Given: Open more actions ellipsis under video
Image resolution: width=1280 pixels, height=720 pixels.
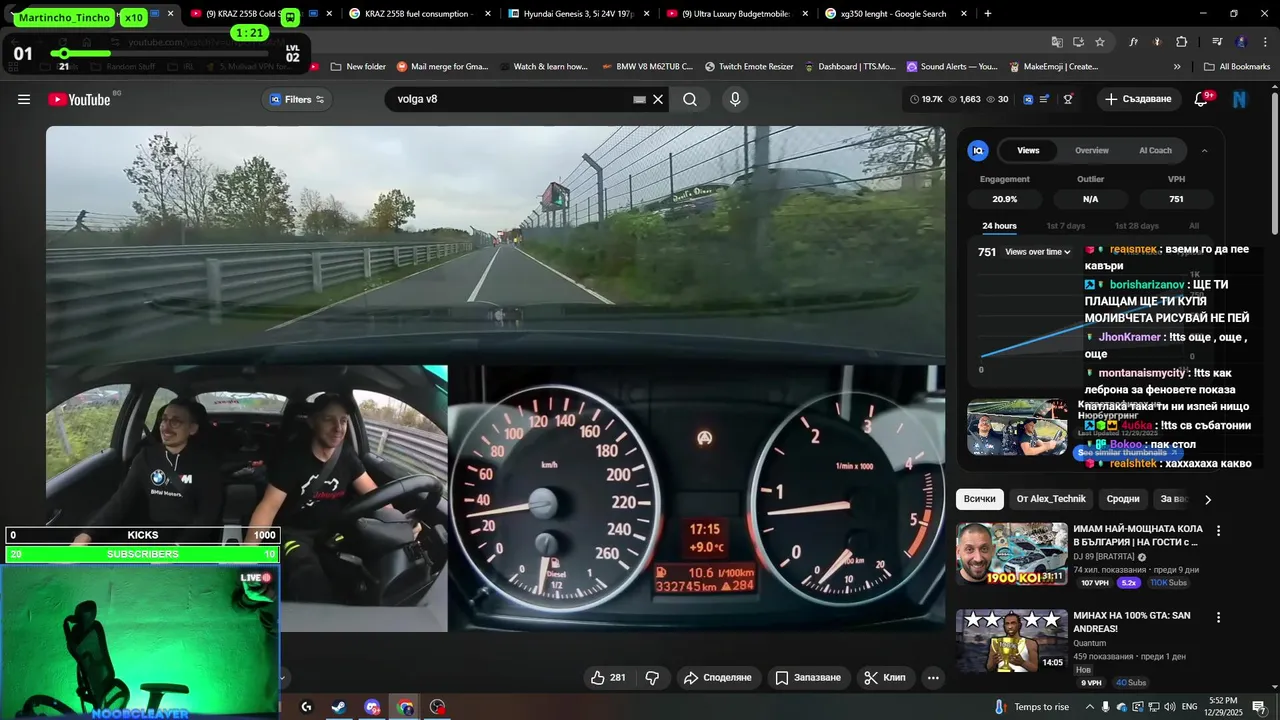Looking at the screenshot, I should click(x=933, y=677).
